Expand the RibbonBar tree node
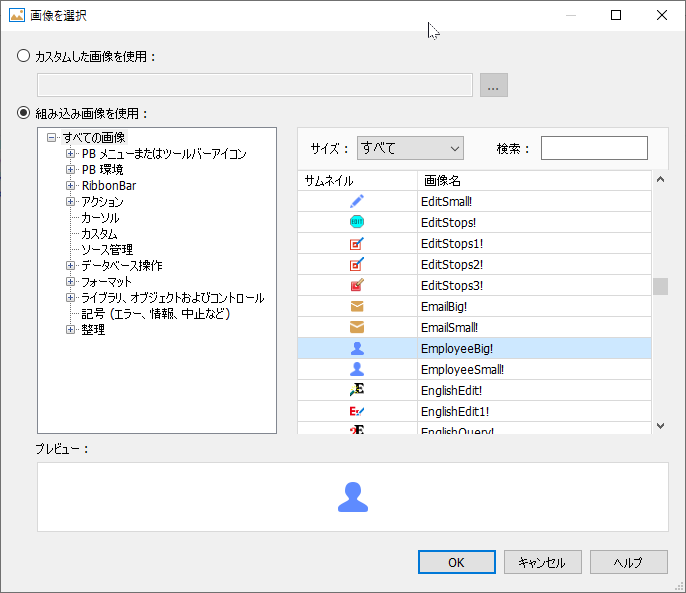The height and width of the screenshot is (593, 686). [x=71, y=186]
